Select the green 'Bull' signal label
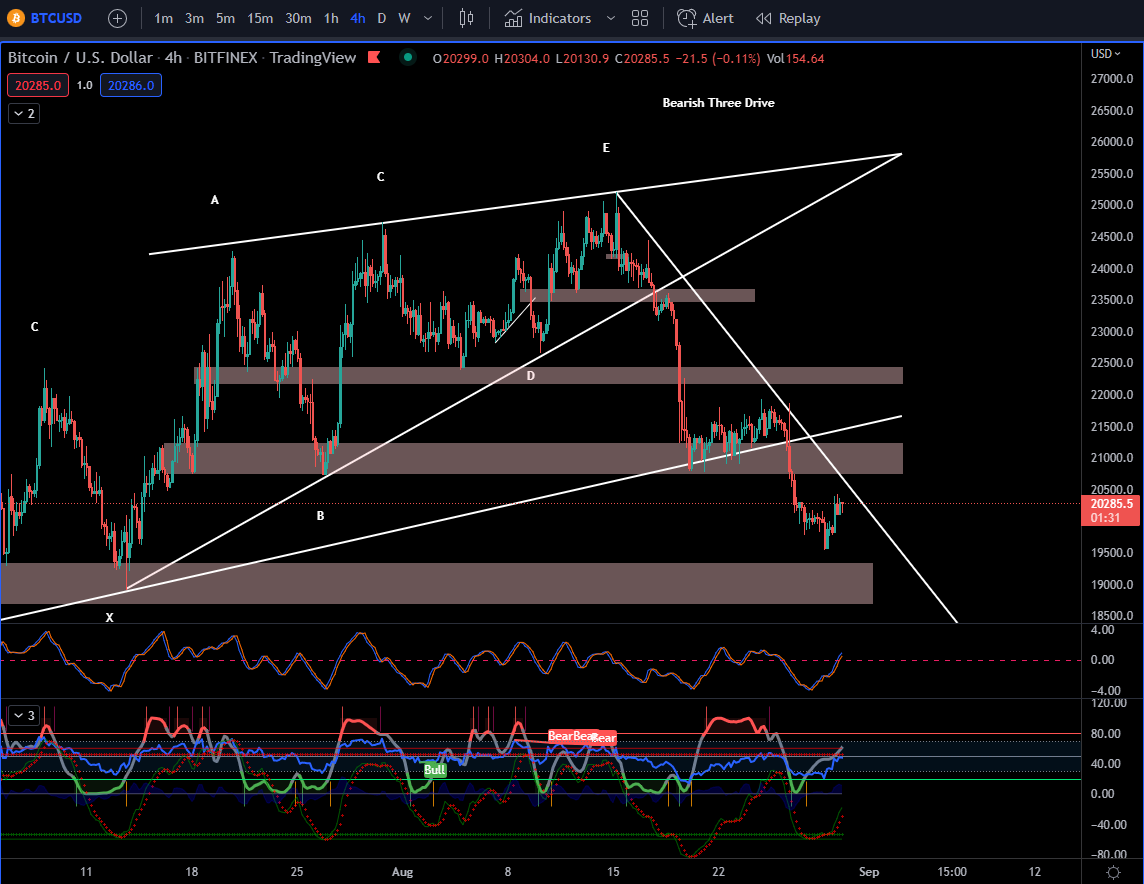 pos(435,770)
